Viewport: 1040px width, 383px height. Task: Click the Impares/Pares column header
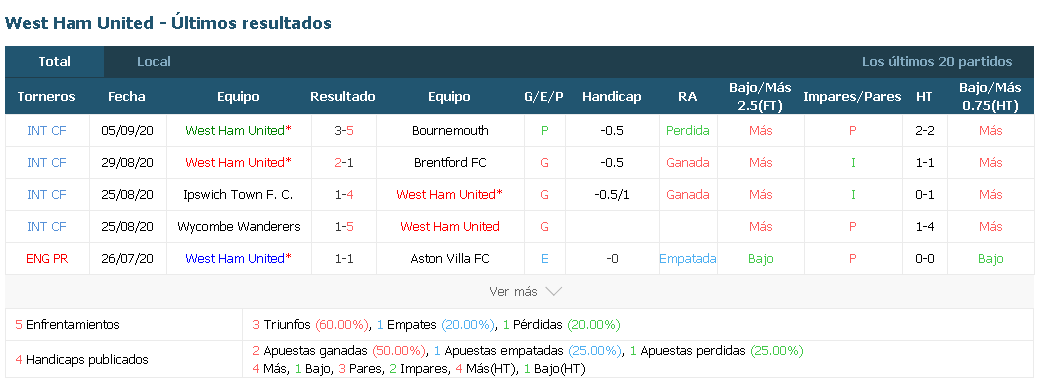852,97
